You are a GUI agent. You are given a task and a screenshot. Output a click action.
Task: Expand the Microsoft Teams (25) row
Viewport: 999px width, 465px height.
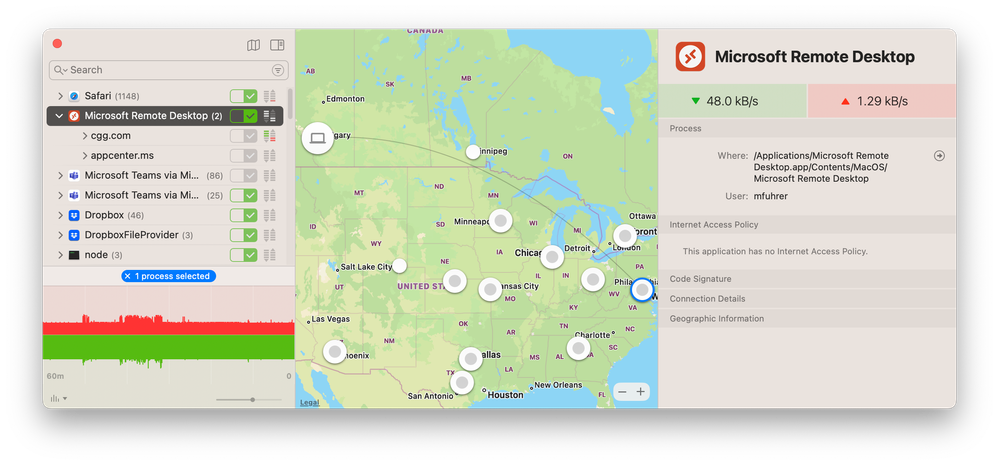[61, 195]
